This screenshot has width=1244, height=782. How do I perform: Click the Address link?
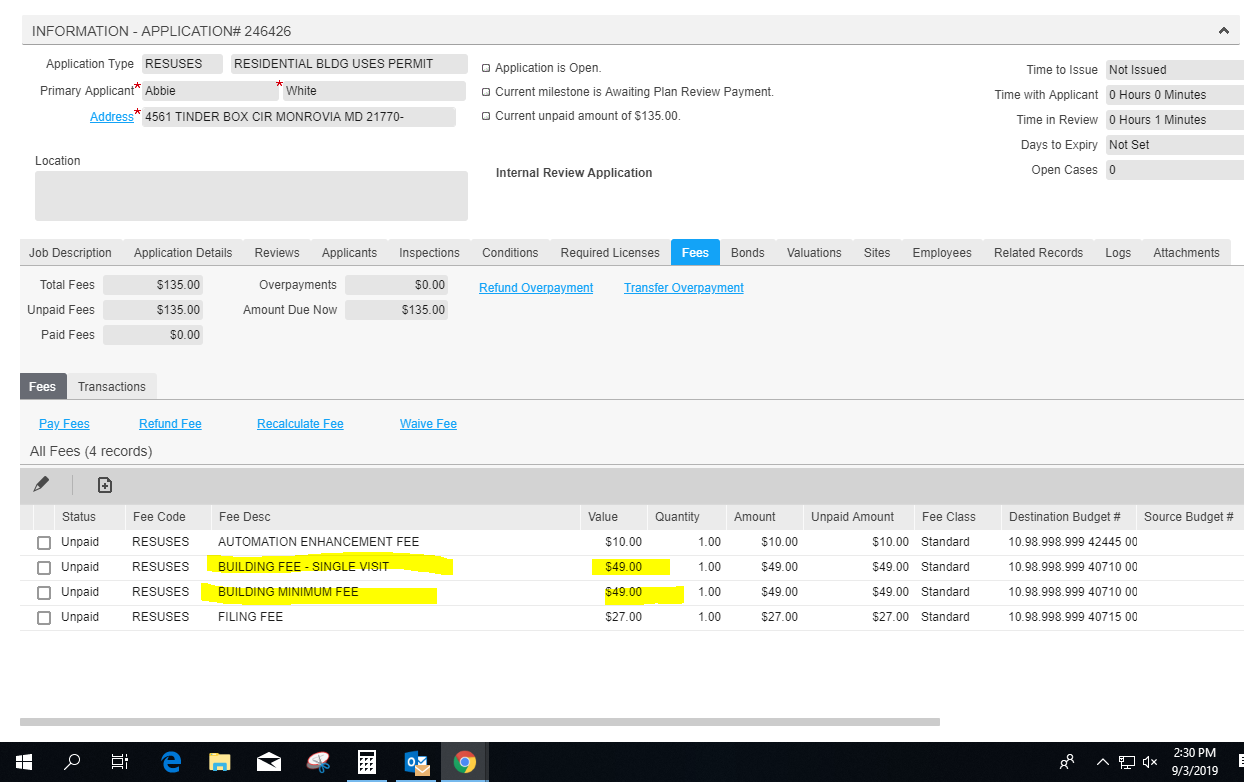(x=111, y=117)
